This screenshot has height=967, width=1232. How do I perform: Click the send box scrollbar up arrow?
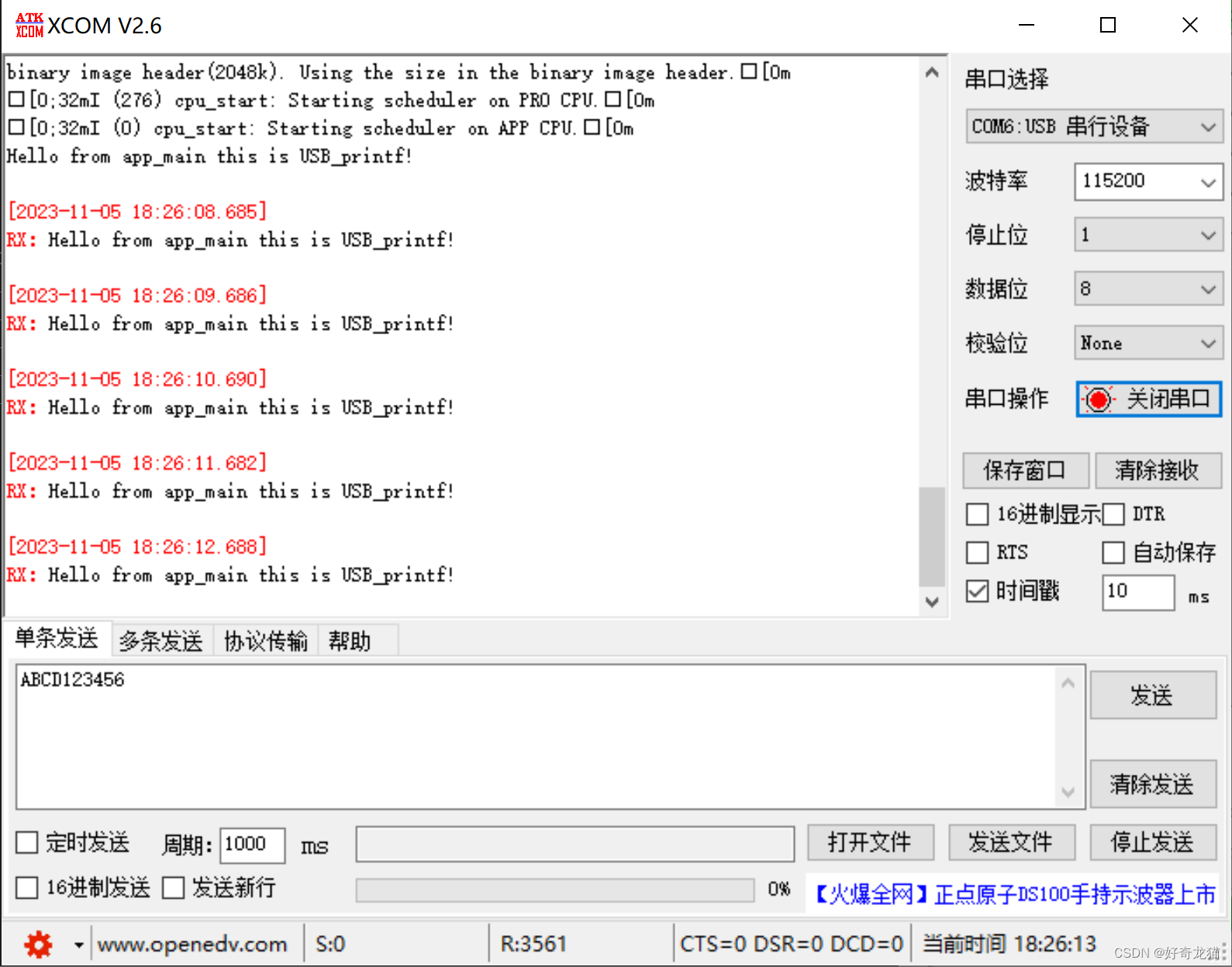(1068, 683)
